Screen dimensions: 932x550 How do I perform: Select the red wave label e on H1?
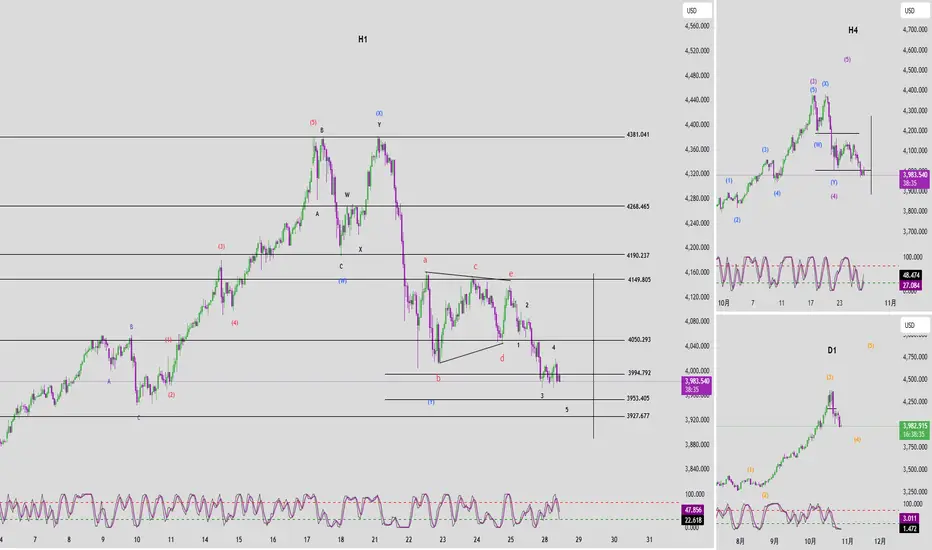511,274
